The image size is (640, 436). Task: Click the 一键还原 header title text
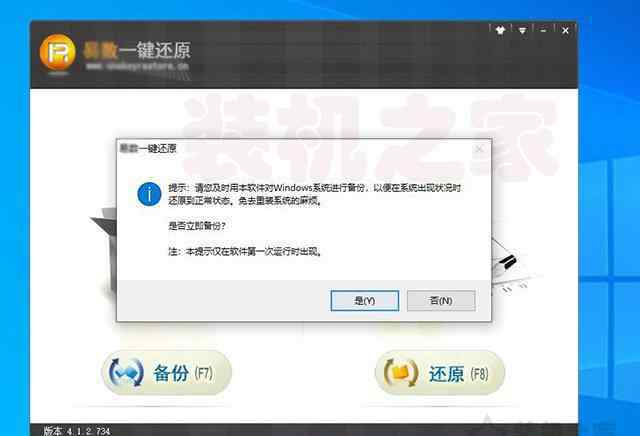click(x=155, y=50)
